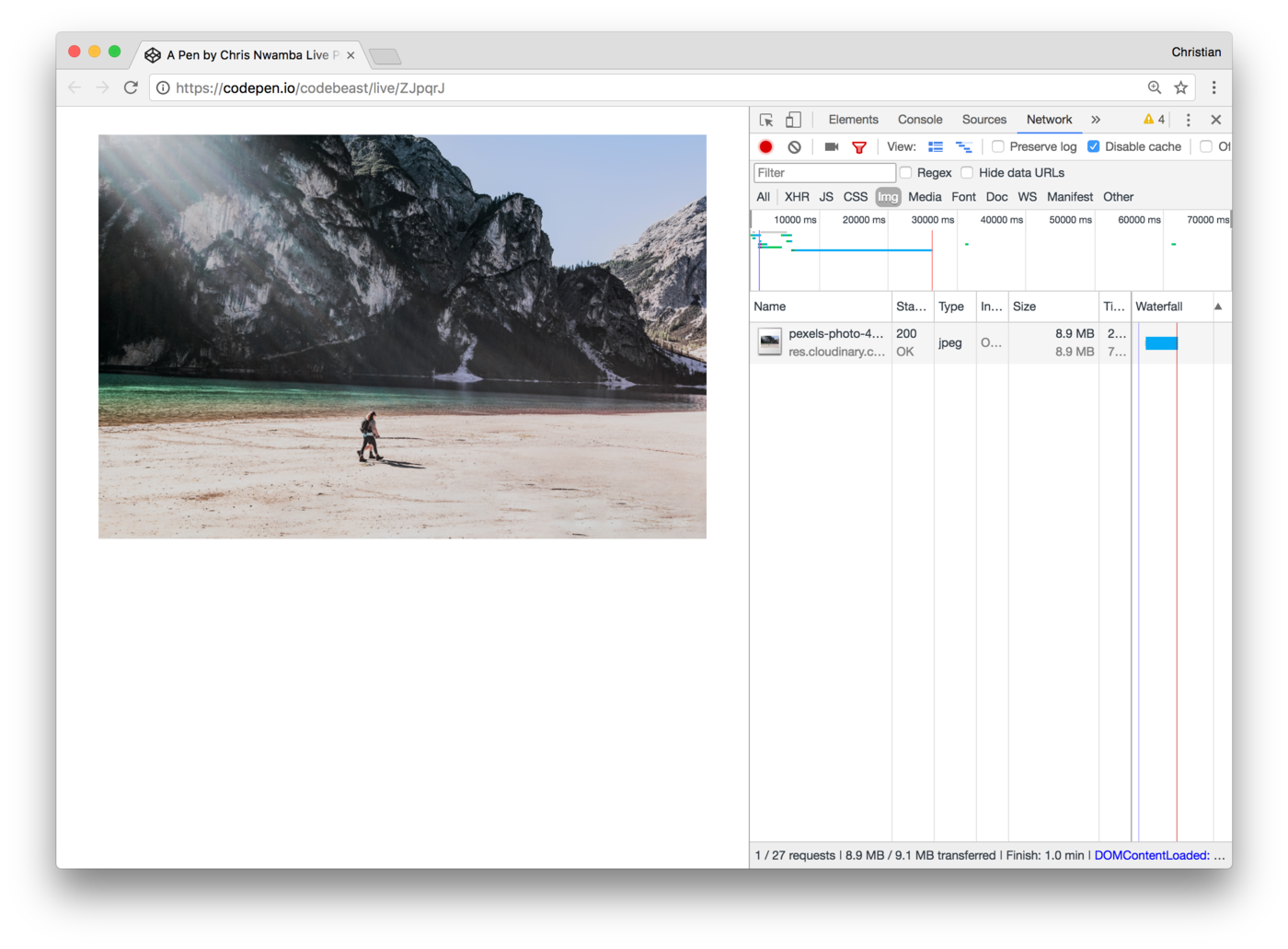Select the pexels-photo request row

[991, 342]
